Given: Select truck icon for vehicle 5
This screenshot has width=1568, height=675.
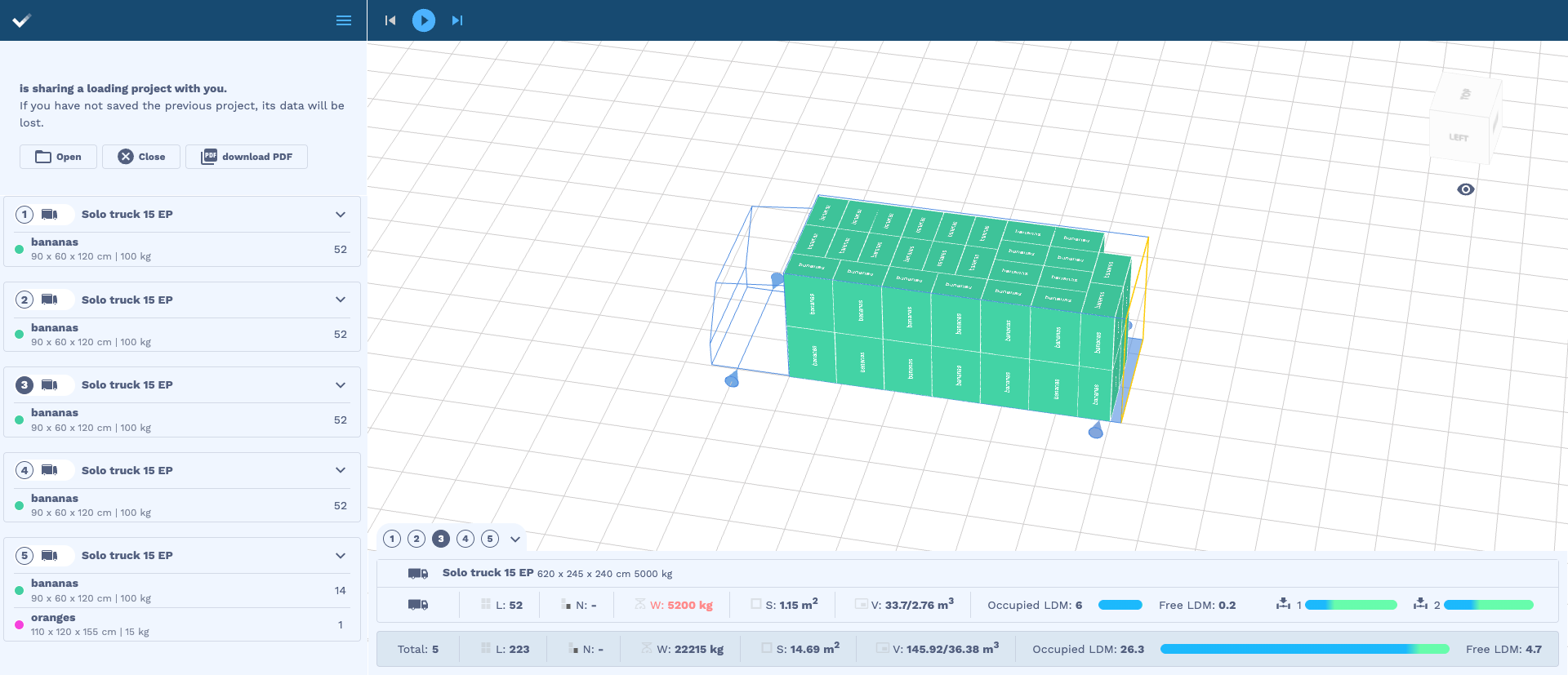Looking at the screenshot, I should pyautogui.click(x=50, y=556).
